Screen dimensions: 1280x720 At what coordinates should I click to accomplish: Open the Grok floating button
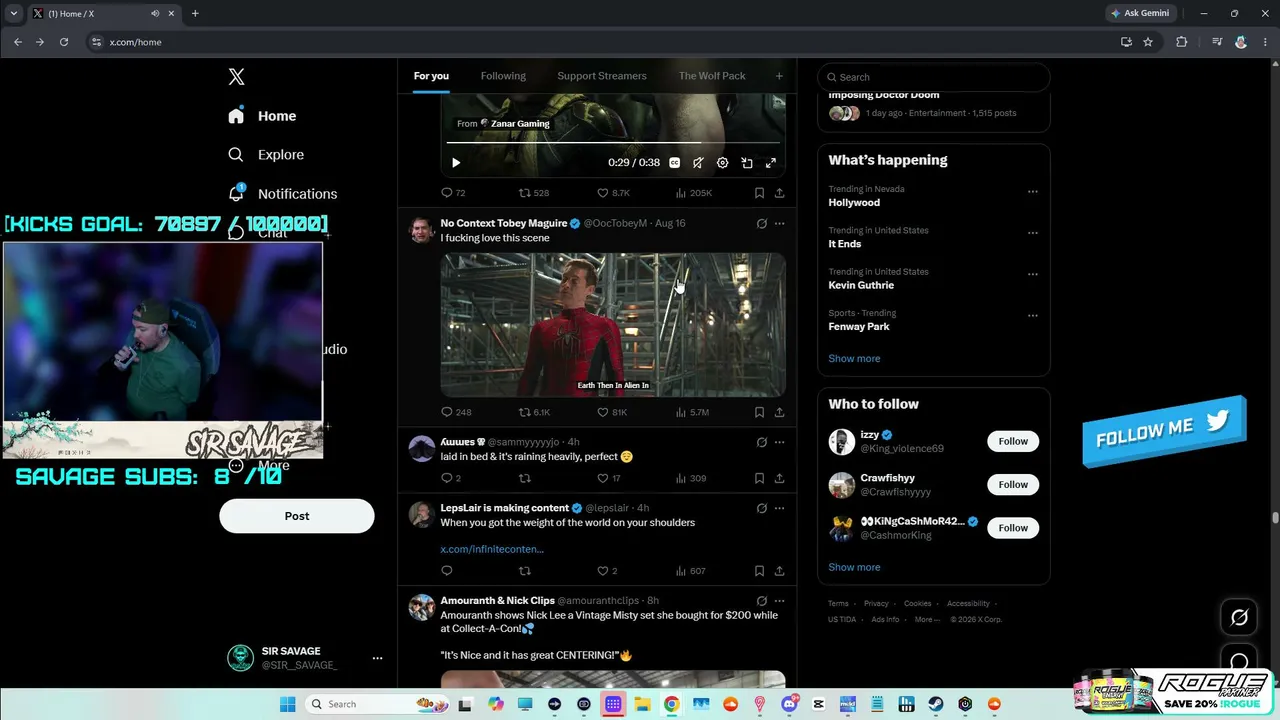(x=1239, y=618)
